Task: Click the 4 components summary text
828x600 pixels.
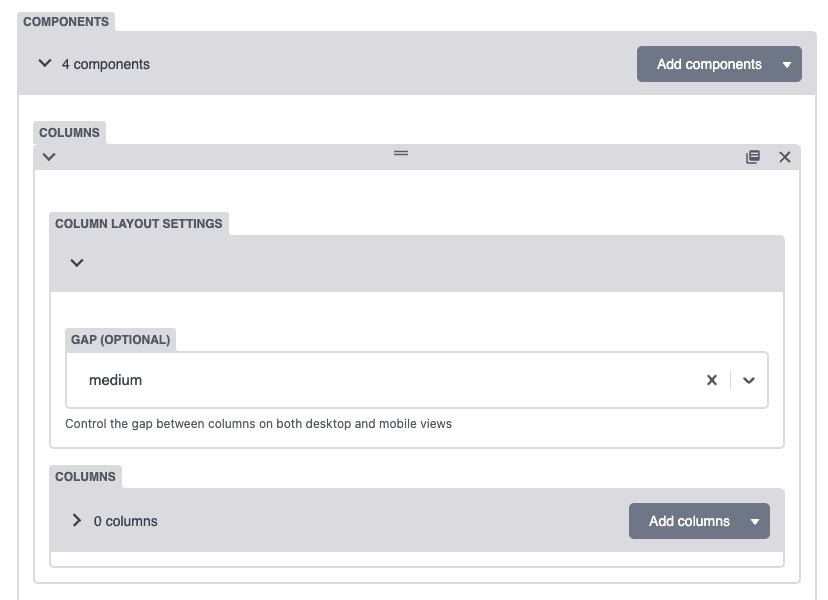Action: pos(106,64)
